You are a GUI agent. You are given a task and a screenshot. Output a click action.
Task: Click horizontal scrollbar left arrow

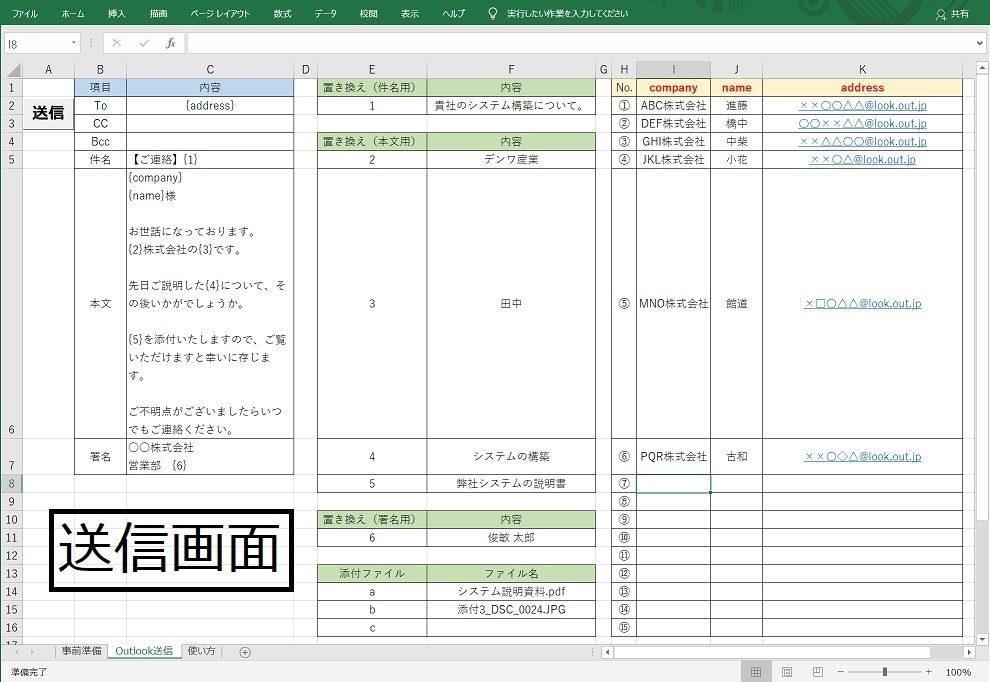pyautogui.click(x=607, y=652)
